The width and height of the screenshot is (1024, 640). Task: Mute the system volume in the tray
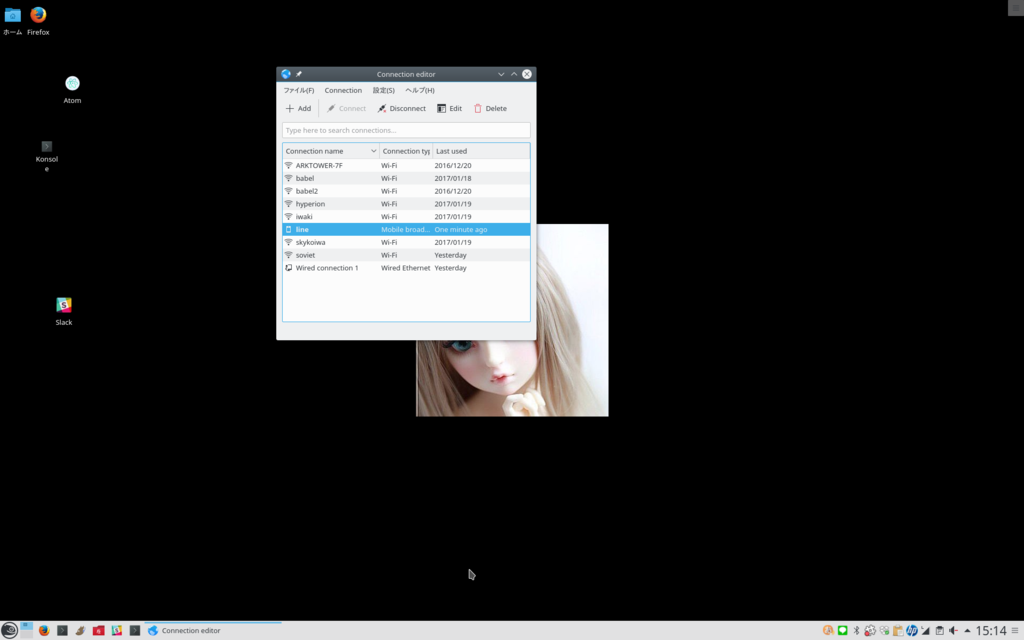(x=953, y=630)
